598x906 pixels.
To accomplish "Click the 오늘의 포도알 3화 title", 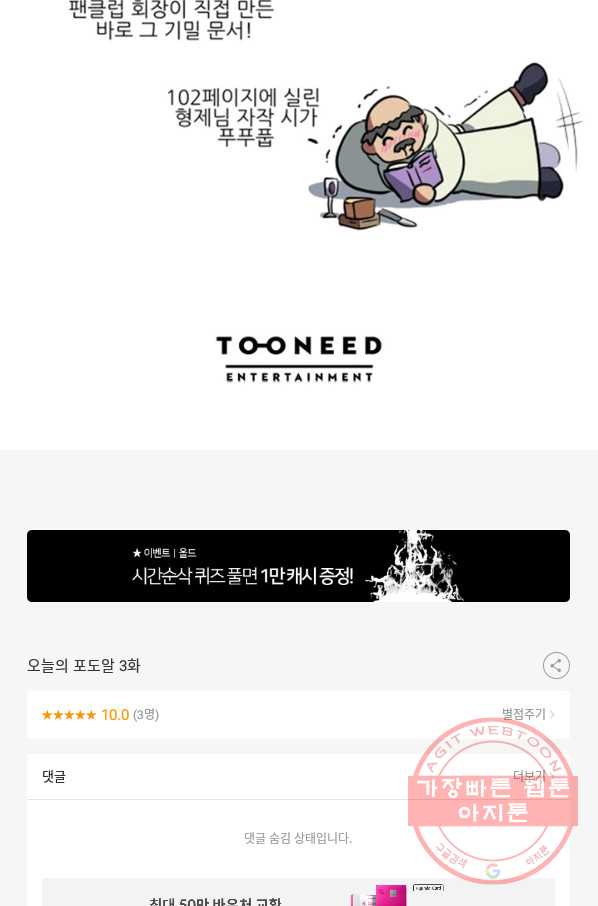I will (84, 666).
